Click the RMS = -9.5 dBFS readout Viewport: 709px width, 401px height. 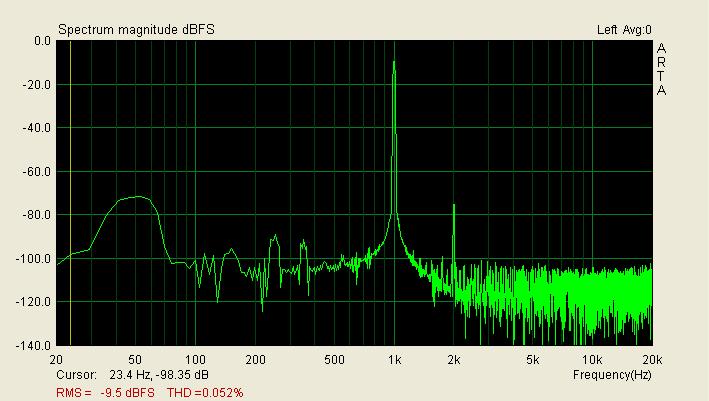pos(105,392)
